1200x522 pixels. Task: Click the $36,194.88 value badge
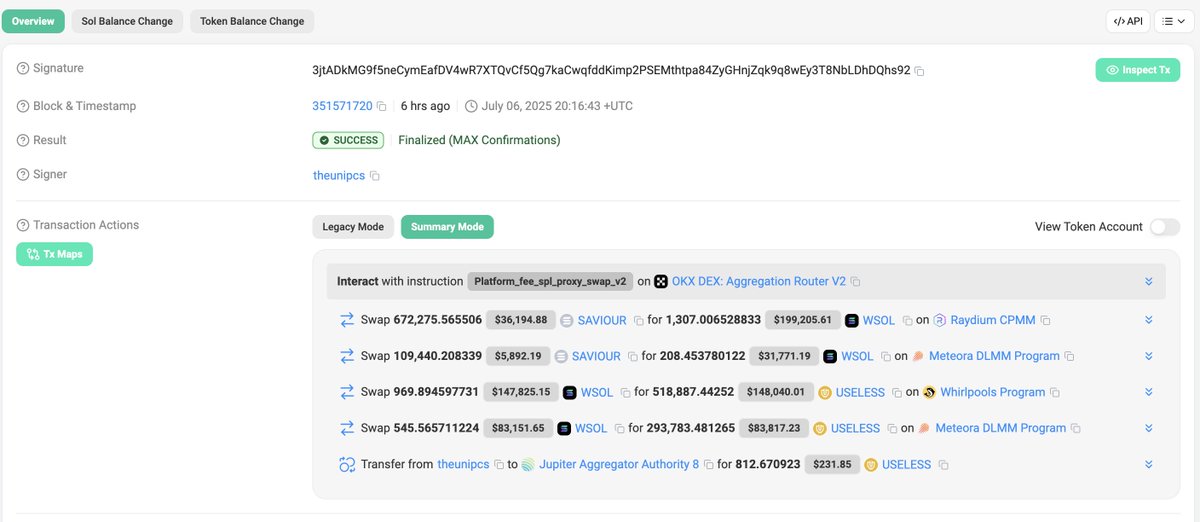pyautogui.click(x=519, y=320)
